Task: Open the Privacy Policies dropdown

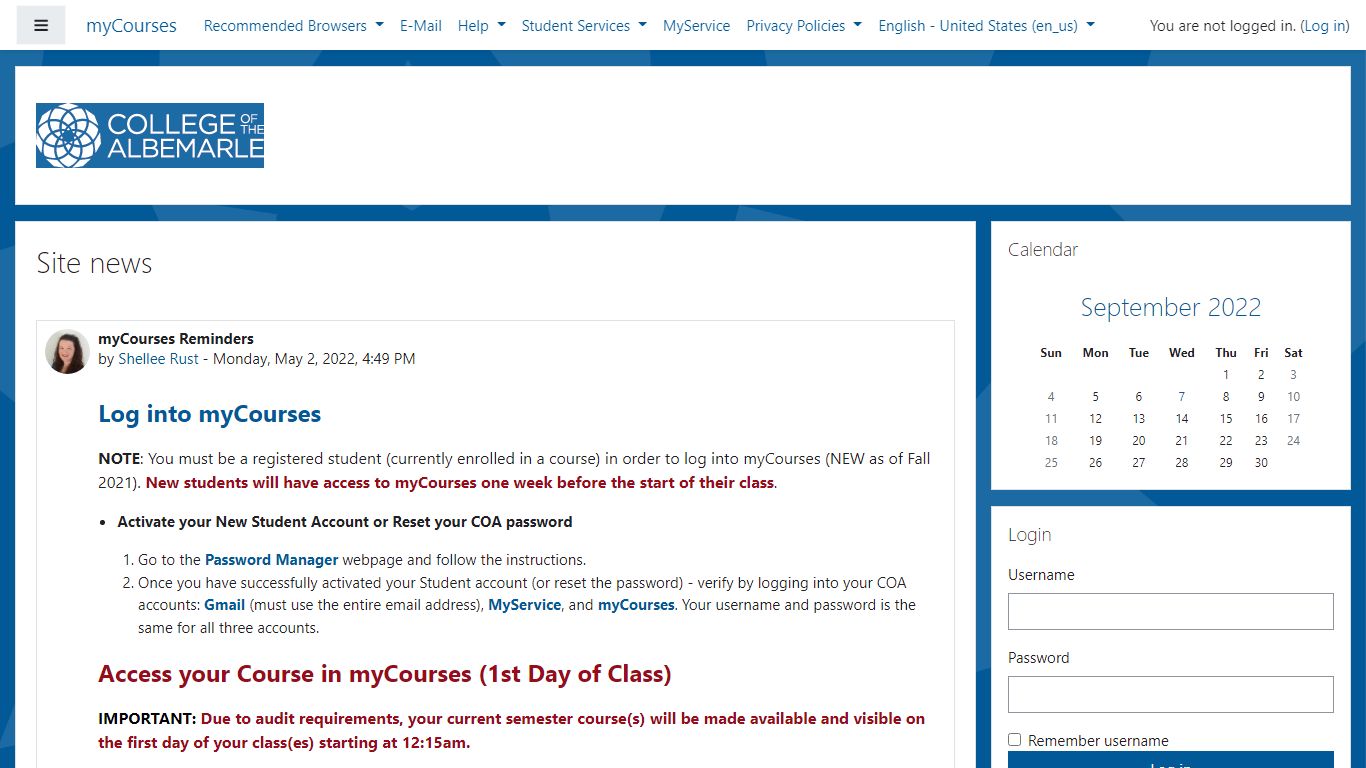Action: coord(804,25)
